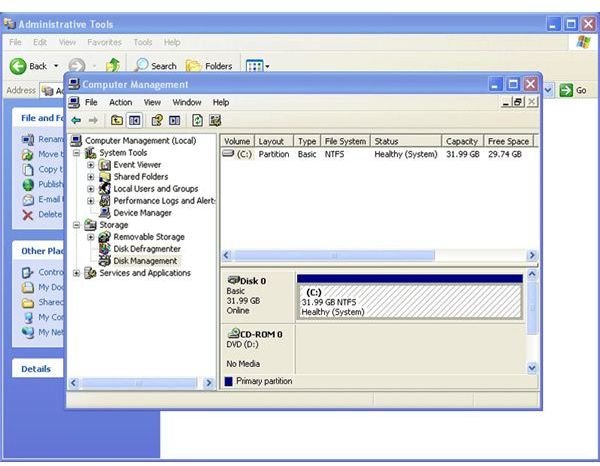Select Event Viewer in the tree
600x466 pixels.
tap(137, 165)
